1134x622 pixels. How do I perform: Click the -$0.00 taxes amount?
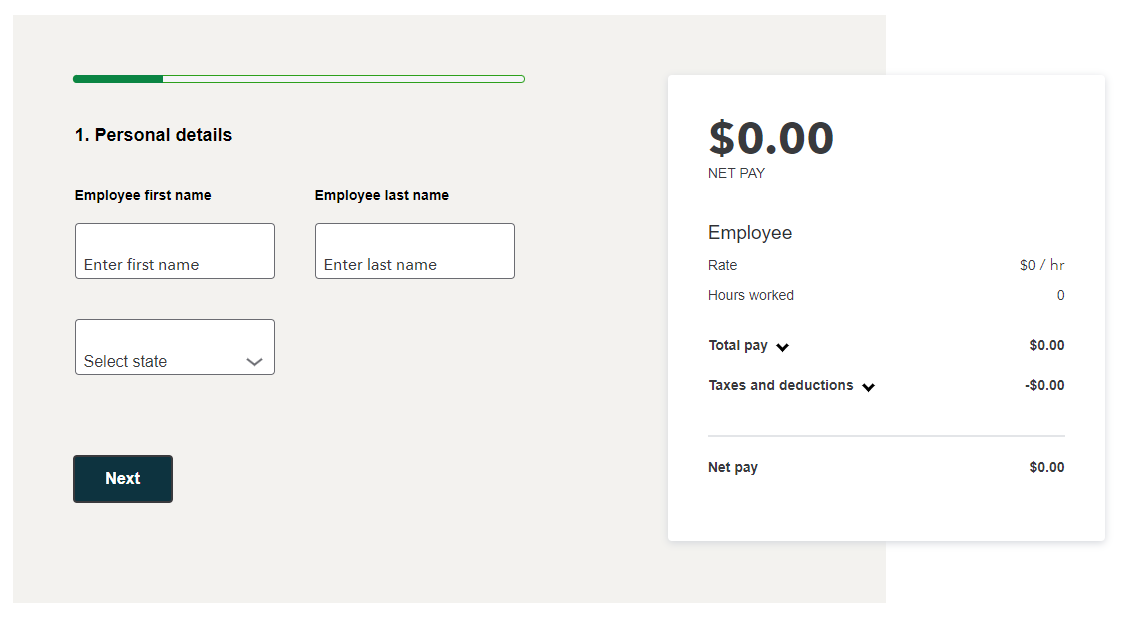tap(1044, 385)
